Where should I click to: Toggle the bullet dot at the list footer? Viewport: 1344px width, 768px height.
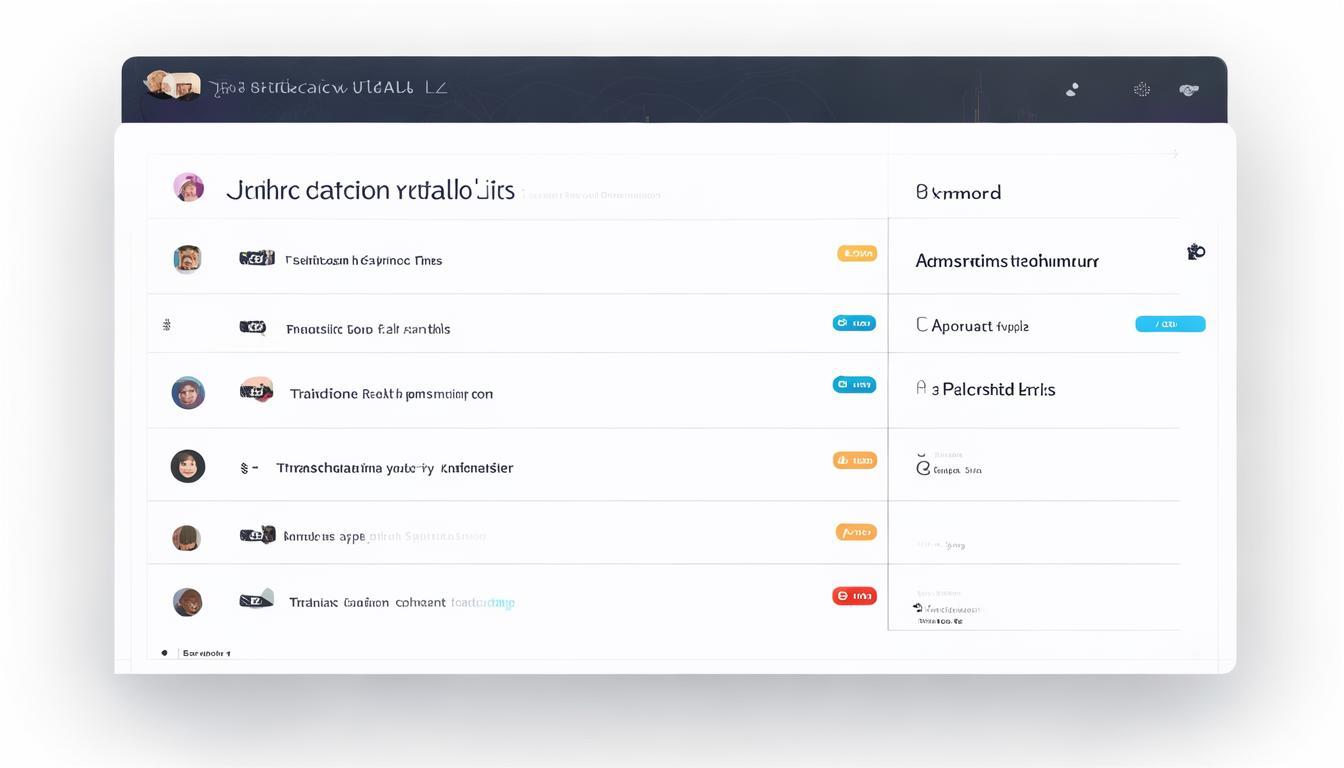coord(164,653)
